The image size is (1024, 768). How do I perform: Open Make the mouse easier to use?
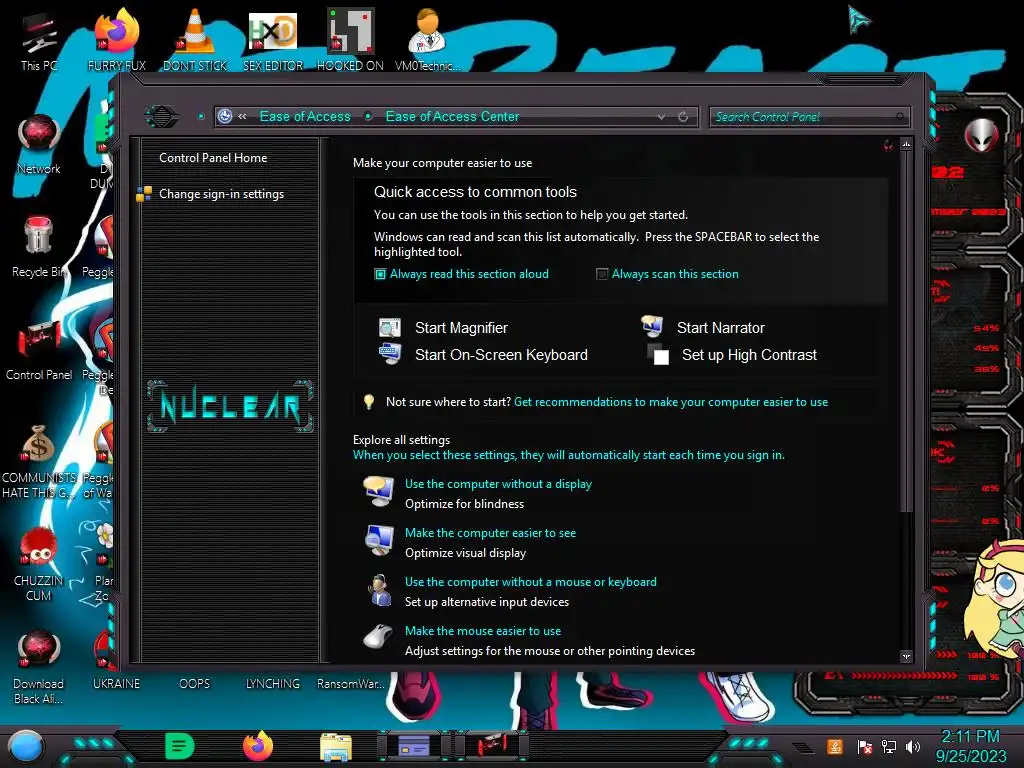[x=483, y=631]
